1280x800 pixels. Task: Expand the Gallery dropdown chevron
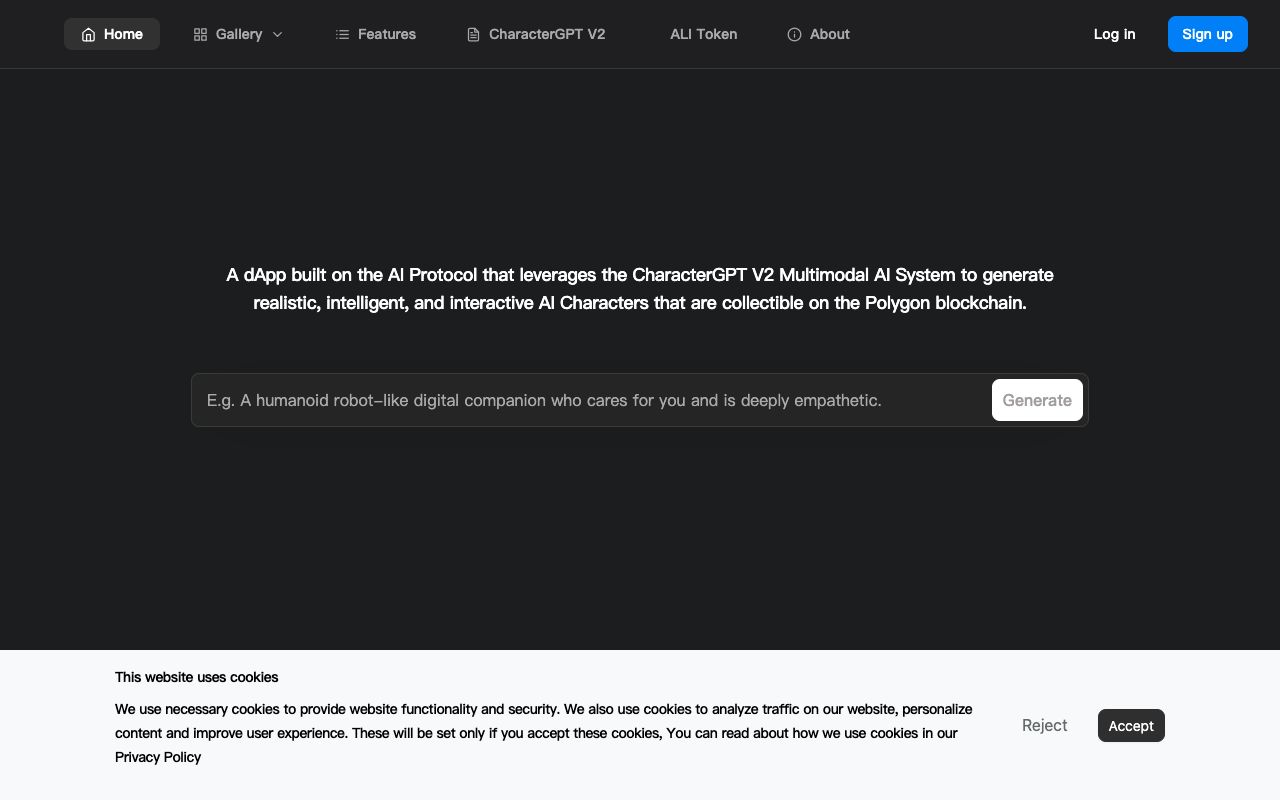tap(278, 35)
